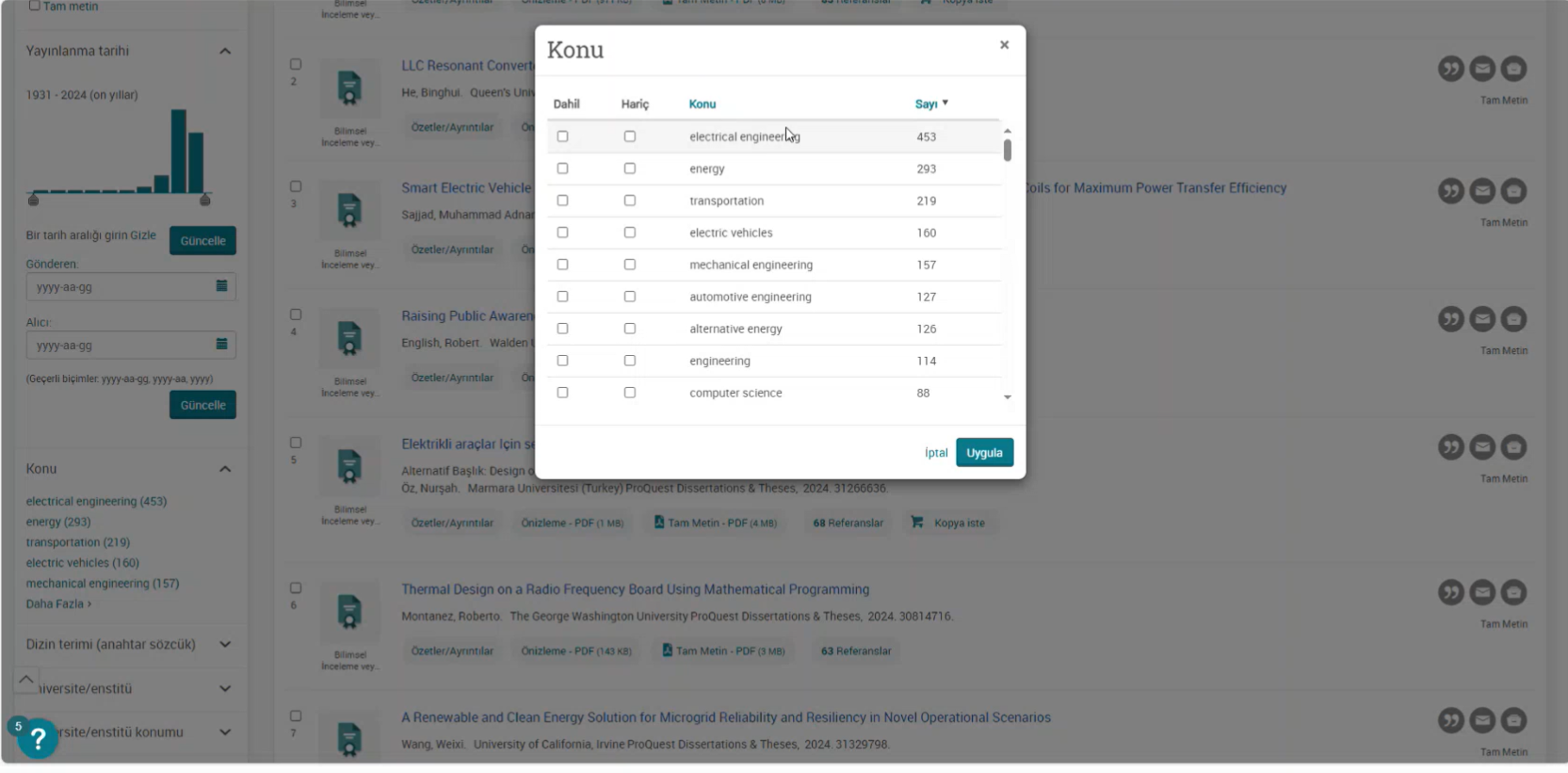Expand the Dizin terimi (anahtar sözcük) filter

(225, 644)
